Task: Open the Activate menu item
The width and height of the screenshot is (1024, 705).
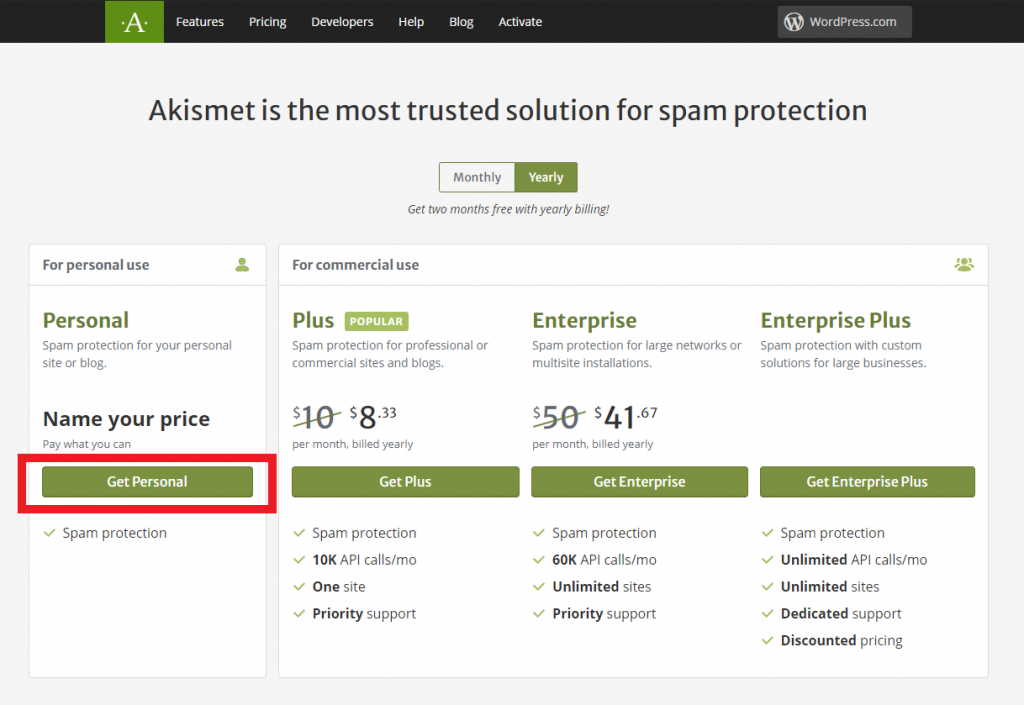Action: pos(520,22)
